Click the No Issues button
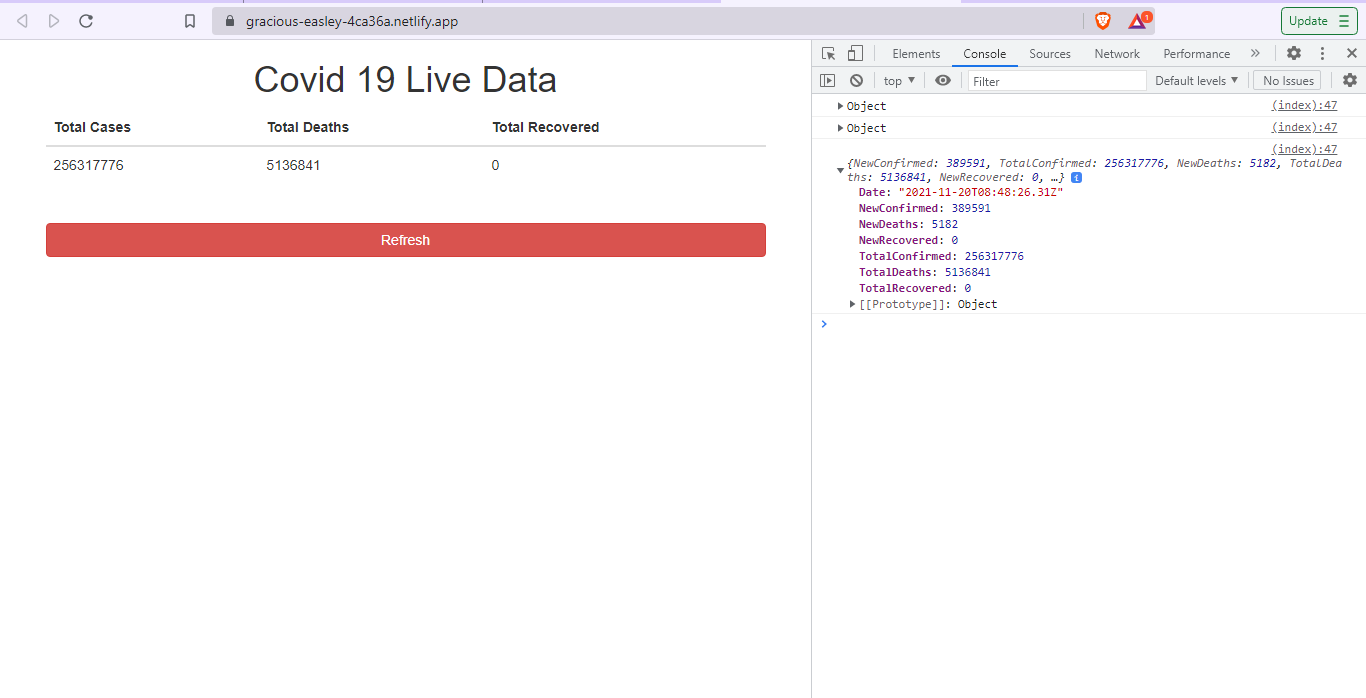1366x698 pixels. click(1287, 81)
